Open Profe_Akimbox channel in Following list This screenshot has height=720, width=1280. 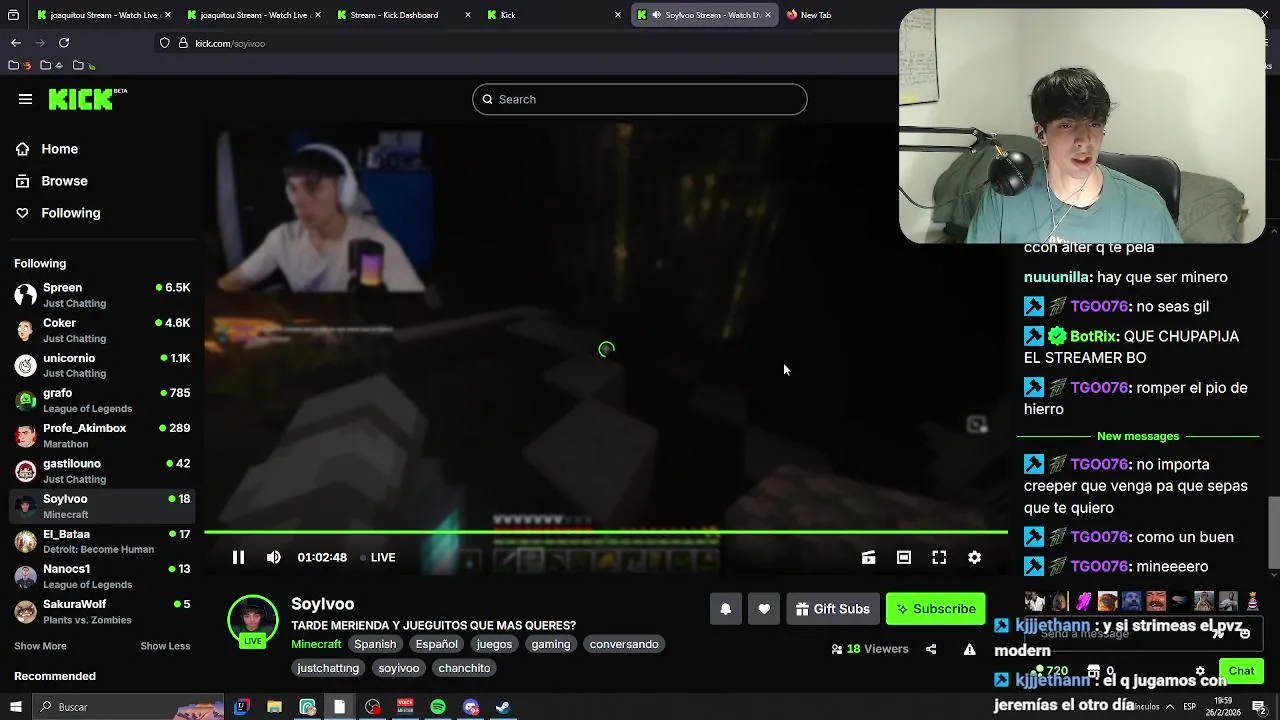[102, 435]
